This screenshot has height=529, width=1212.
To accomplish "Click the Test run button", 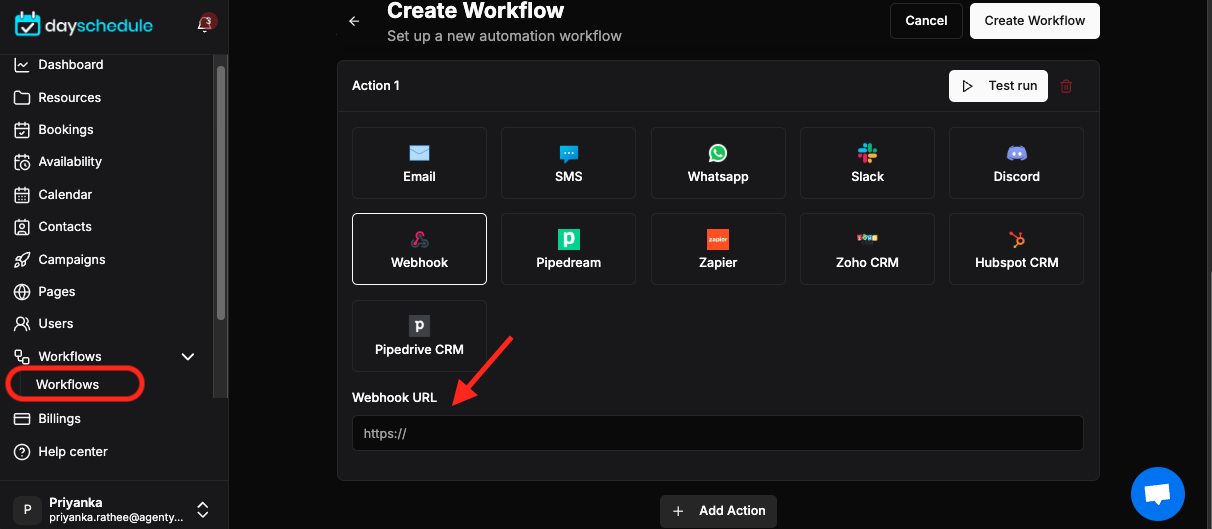I will (998, 86).
